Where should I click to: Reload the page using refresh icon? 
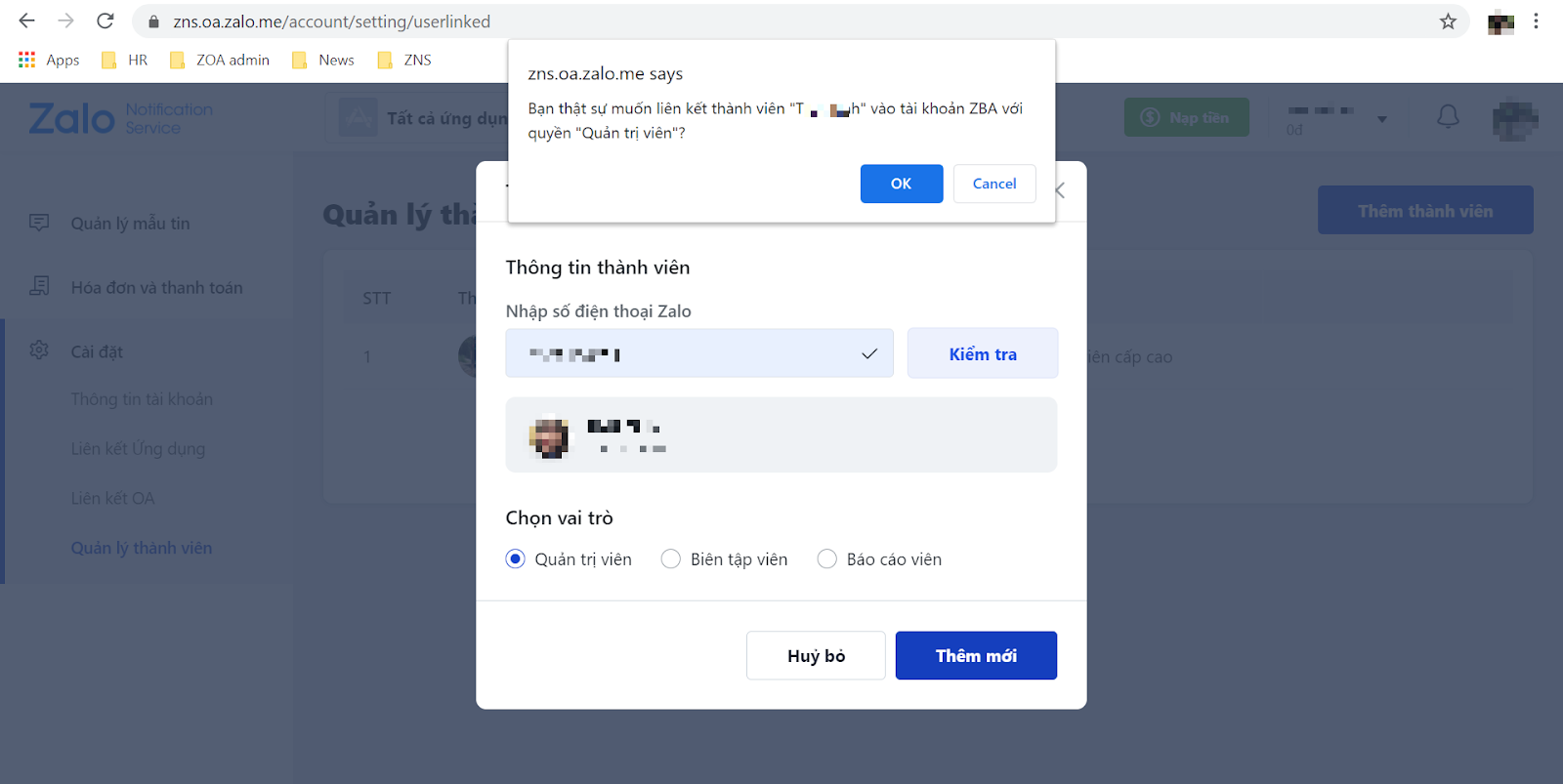click(x=106, y=21)
